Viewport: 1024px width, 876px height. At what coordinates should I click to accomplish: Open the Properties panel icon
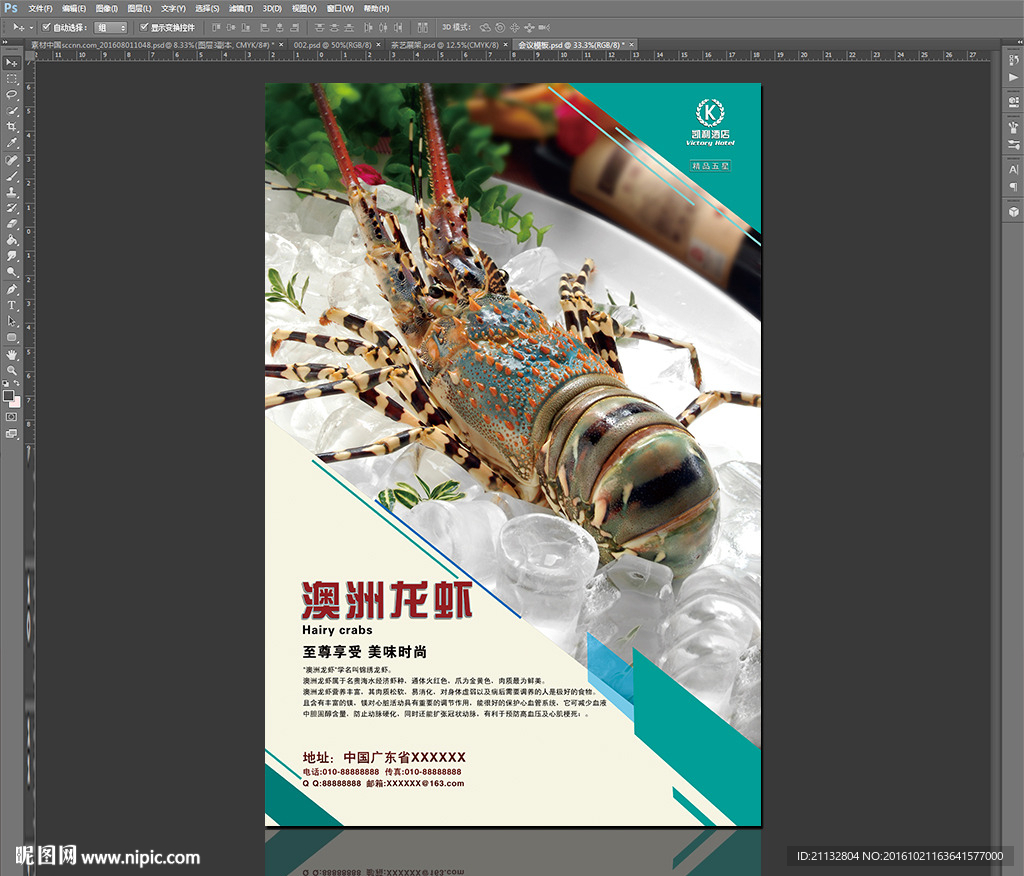(x=1014, y=102)
